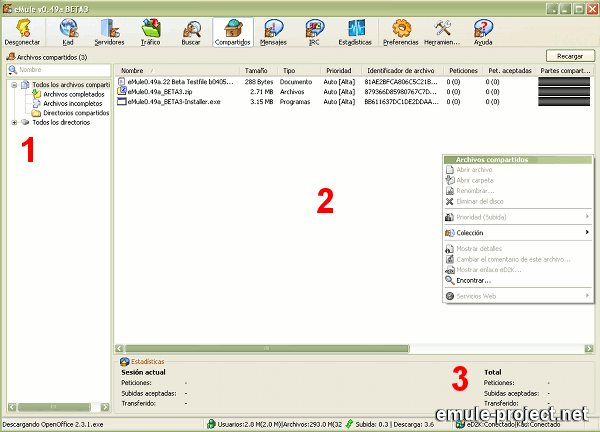Expand Todos los directorios tree node

point(14,122)
